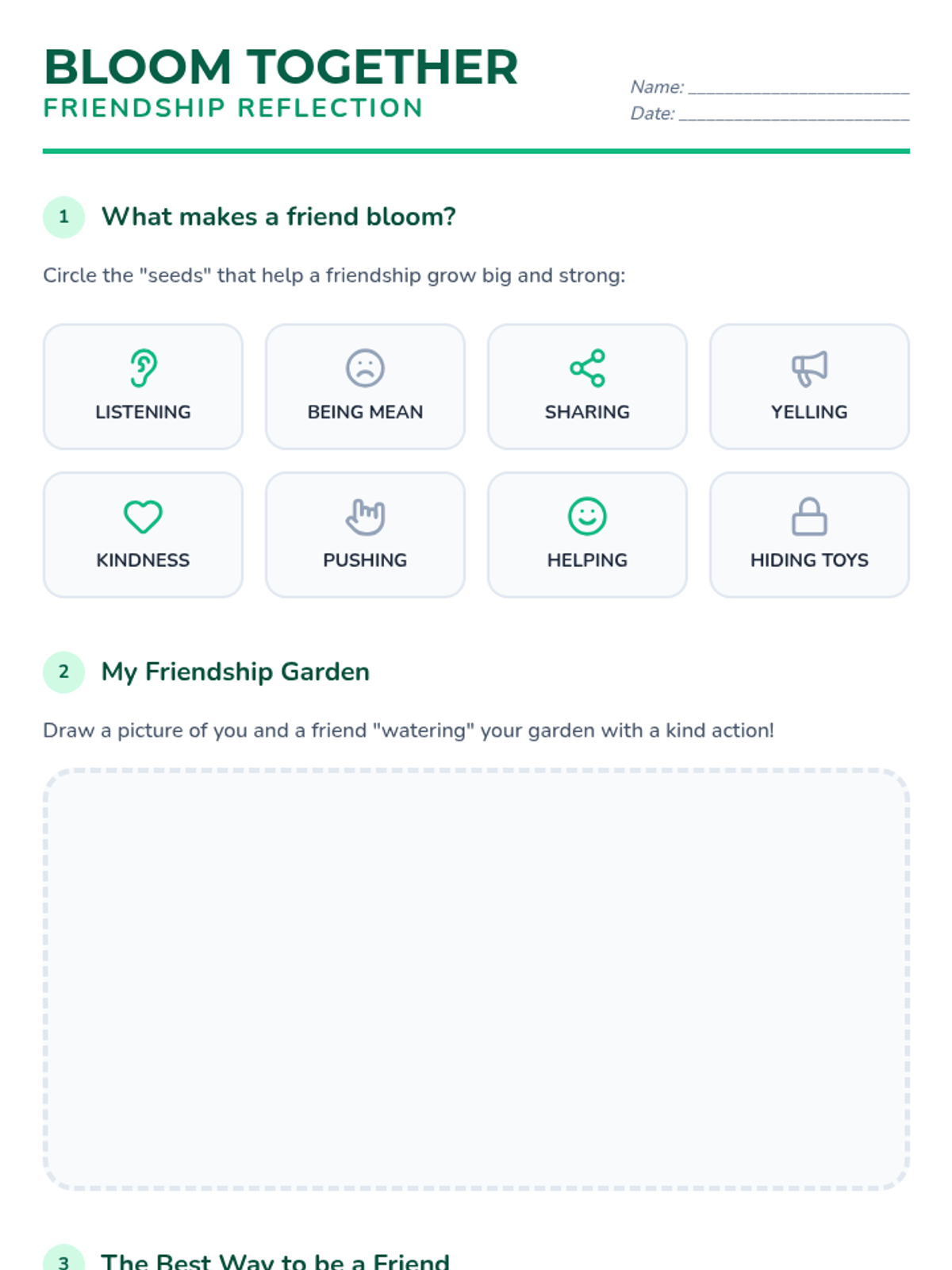952x1270 pixels.
Task: Click the hand icon above PUSHING
Action: [x=365, y=517]
